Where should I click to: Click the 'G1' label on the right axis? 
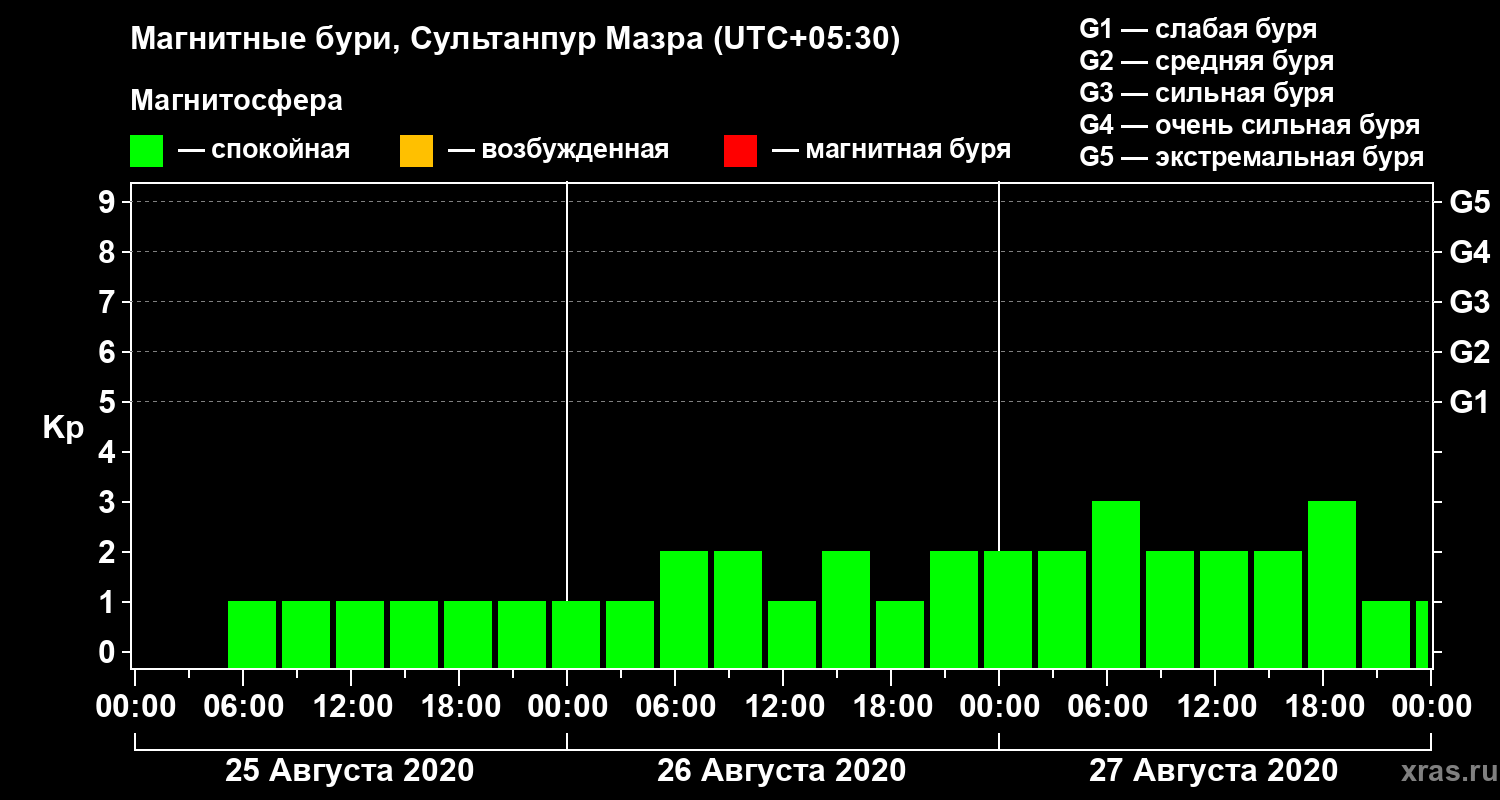point(1469,403)
